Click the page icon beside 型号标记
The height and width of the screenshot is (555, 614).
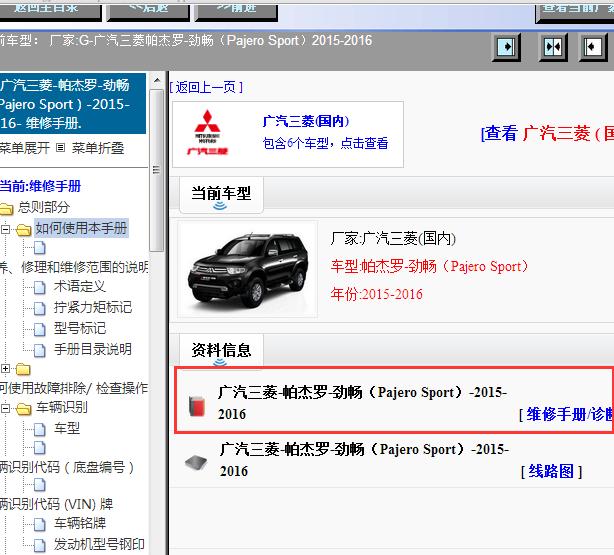click(40, 329)
